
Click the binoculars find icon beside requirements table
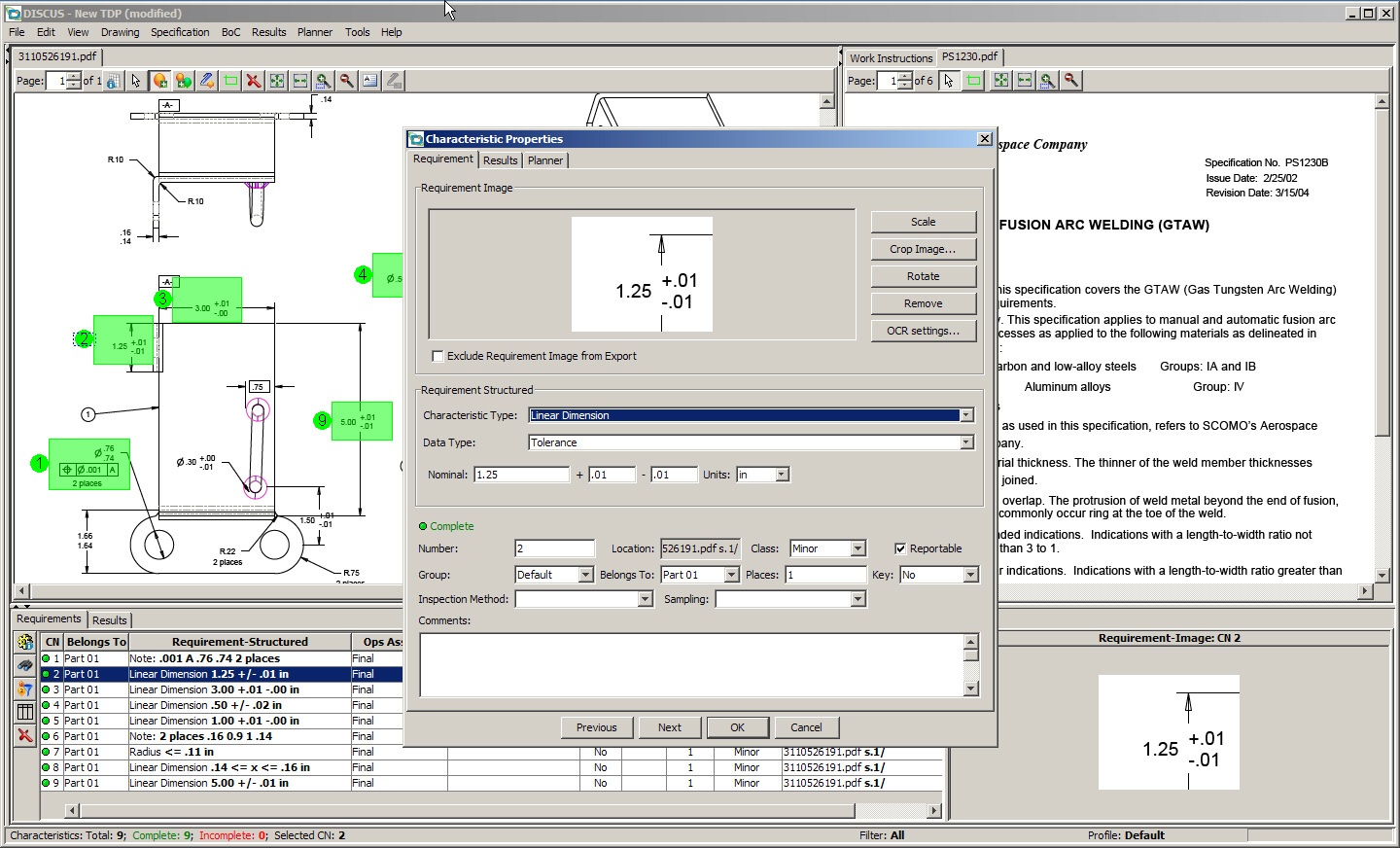(x=25, y=665)
